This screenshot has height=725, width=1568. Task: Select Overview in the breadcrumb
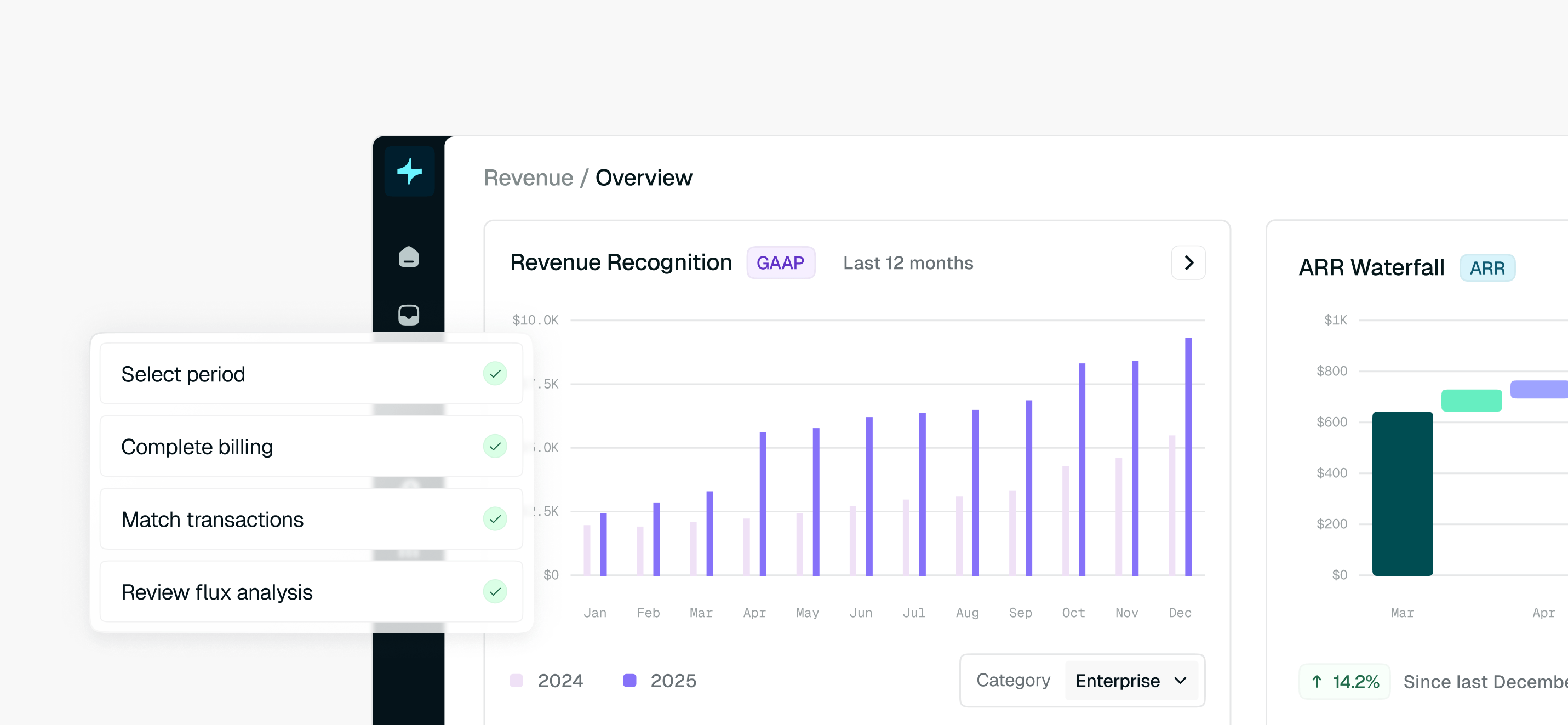(643, 177)
